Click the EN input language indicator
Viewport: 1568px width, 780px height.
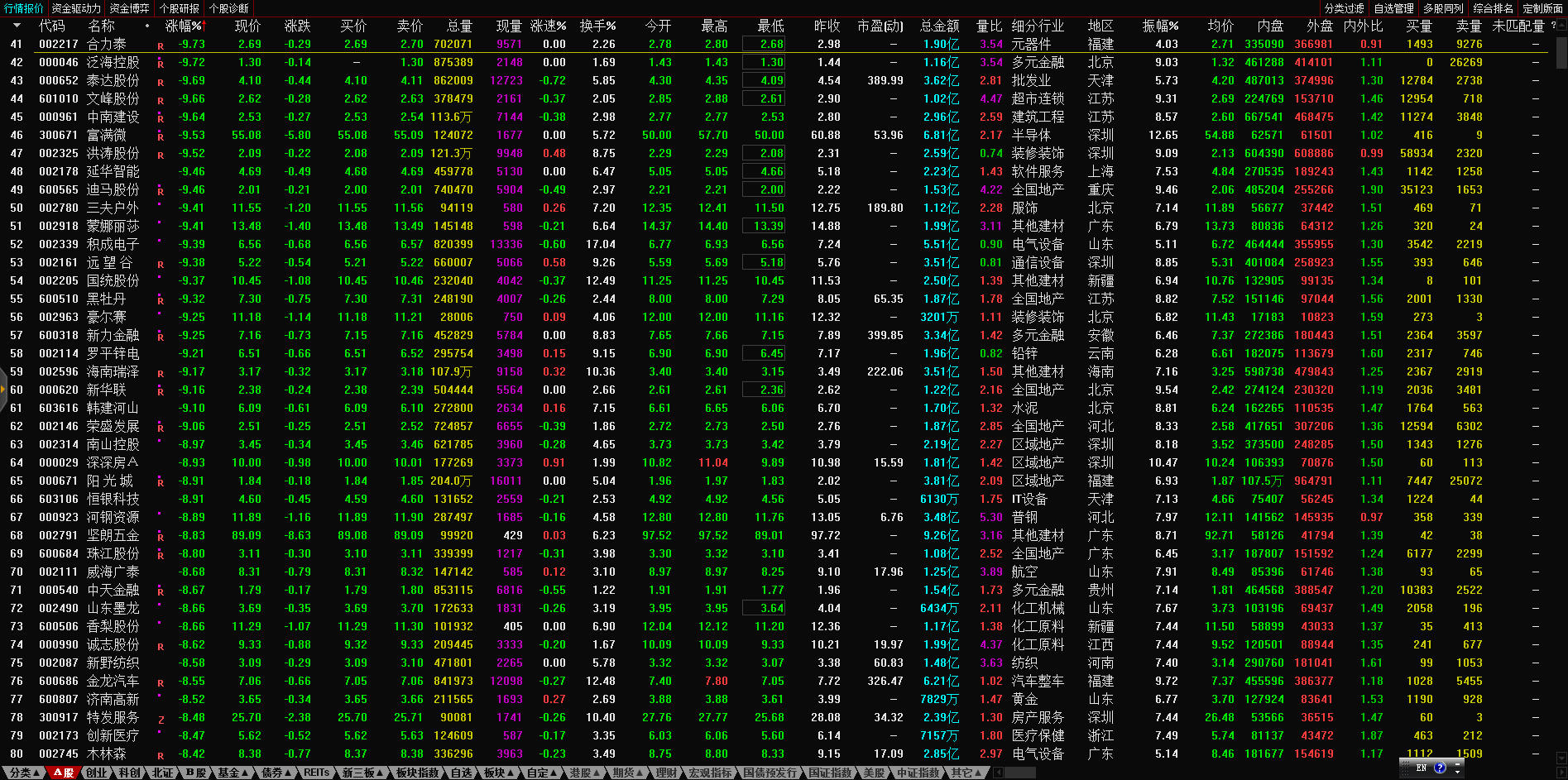(1422, 768)
